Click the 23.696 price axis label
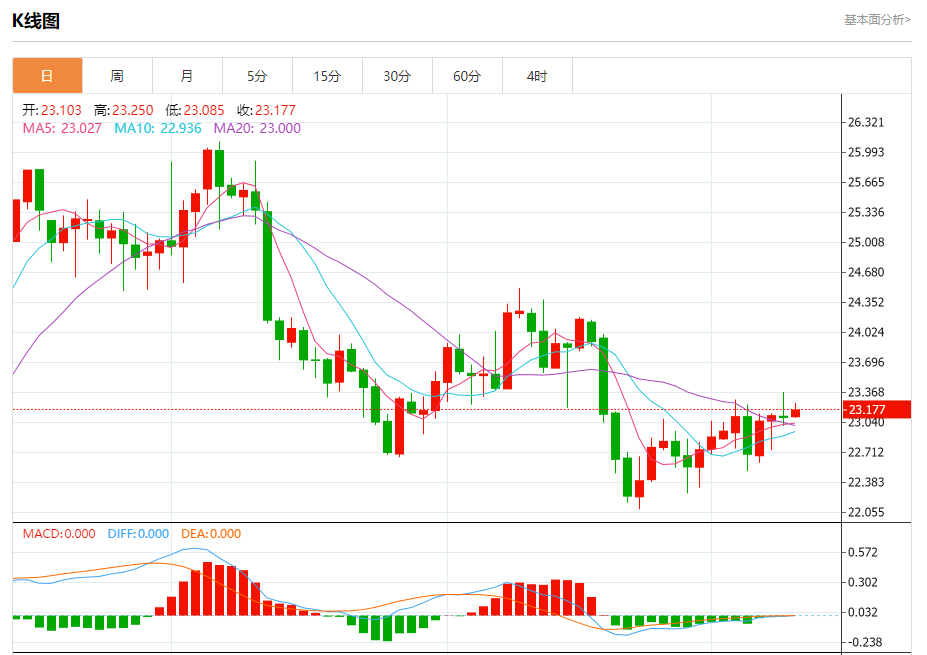Screen dimensions: 927x655 [x=866, y=362]
